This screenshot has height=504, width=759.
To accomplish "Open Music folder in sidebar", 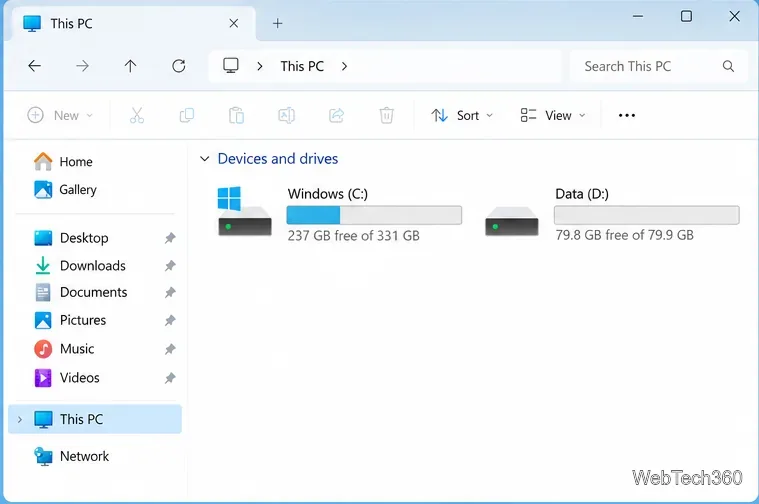I will tap(64, 349).
